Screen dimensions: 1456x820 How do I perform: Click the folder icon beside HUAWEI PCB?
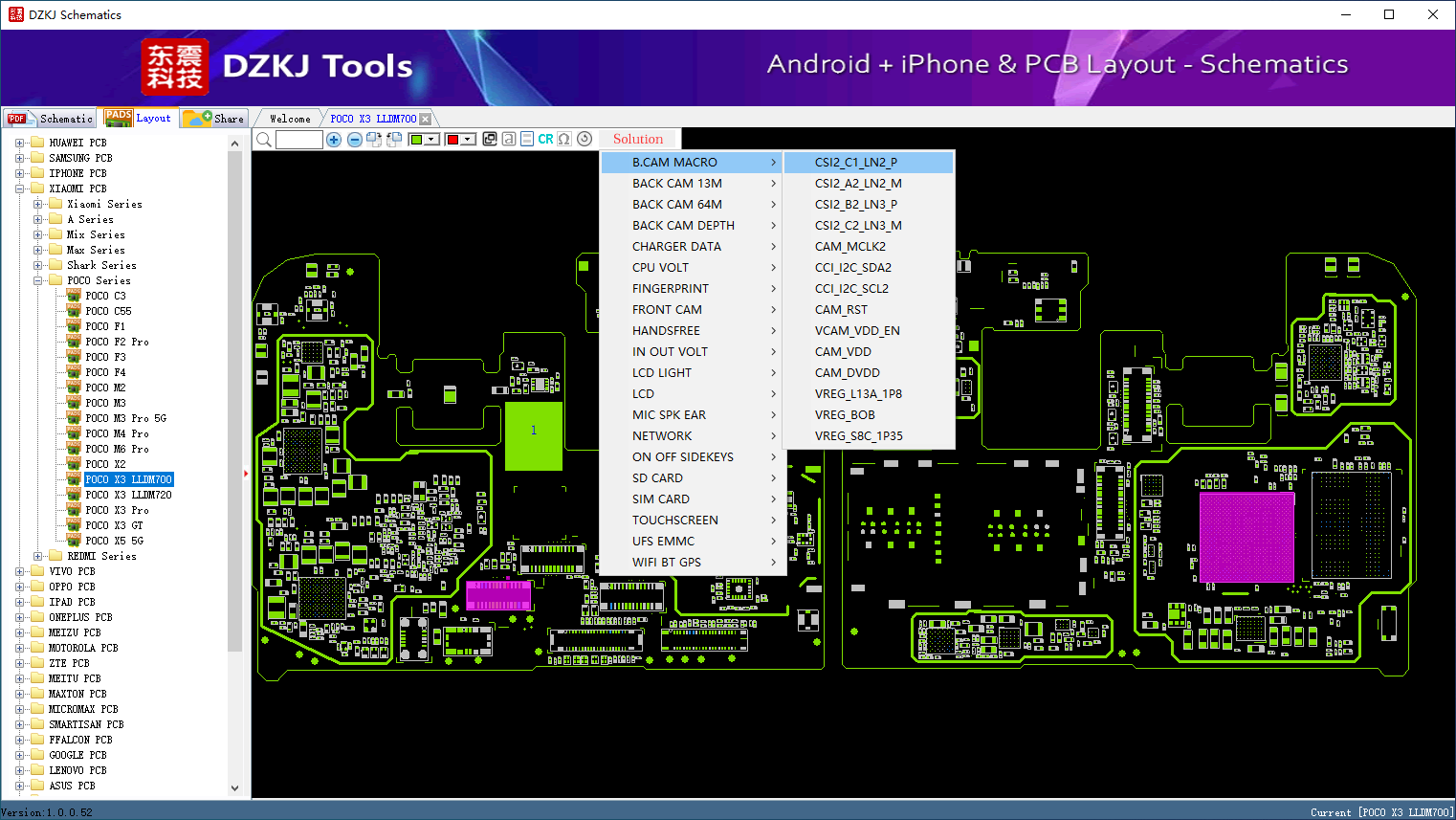click(37, 143)
